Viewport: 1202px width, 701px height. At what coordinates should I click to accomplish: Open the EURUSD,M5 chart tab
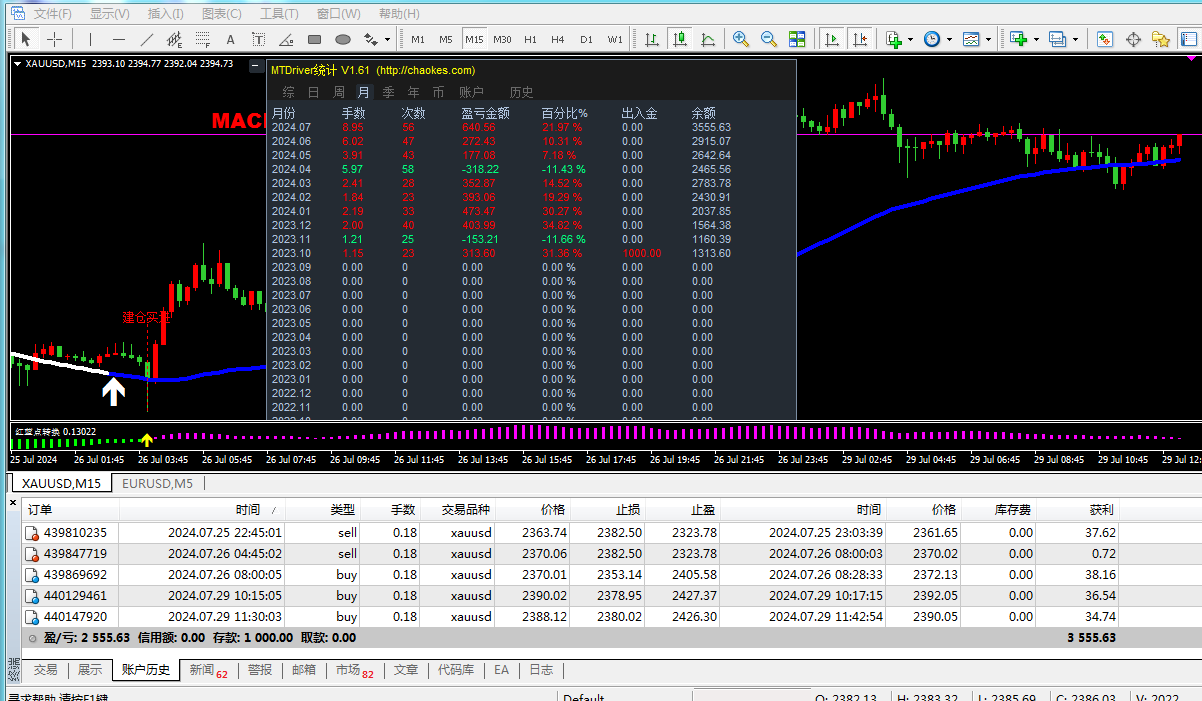coord(157,483)
